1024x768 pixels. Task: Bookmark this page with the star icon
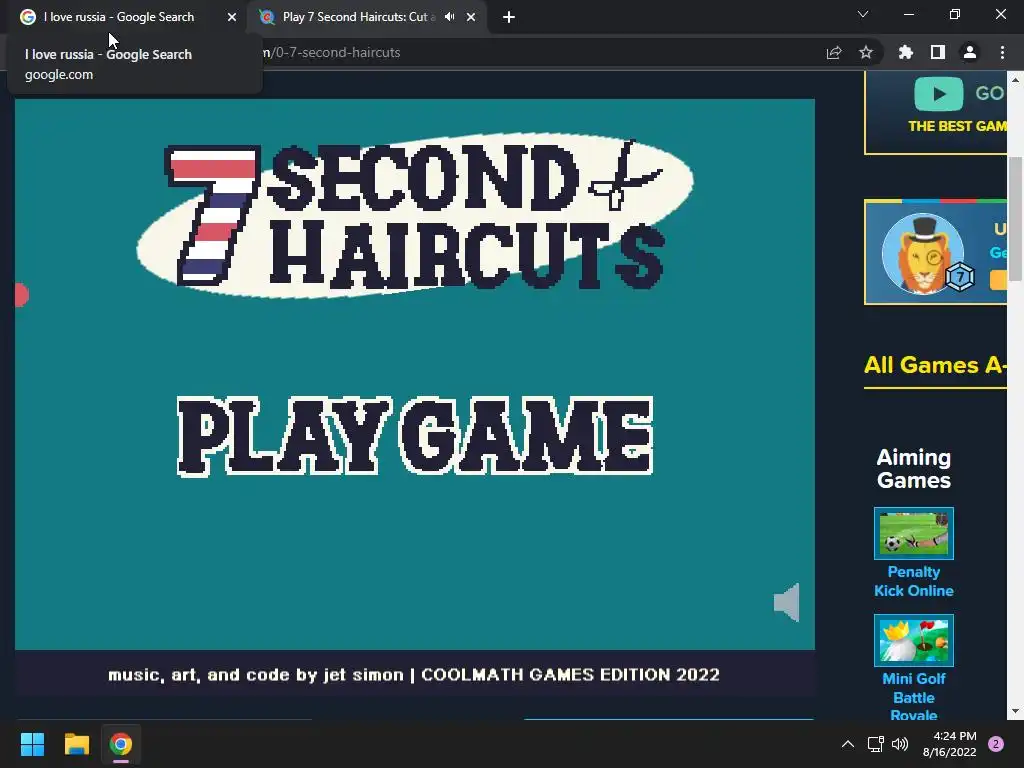866,52
